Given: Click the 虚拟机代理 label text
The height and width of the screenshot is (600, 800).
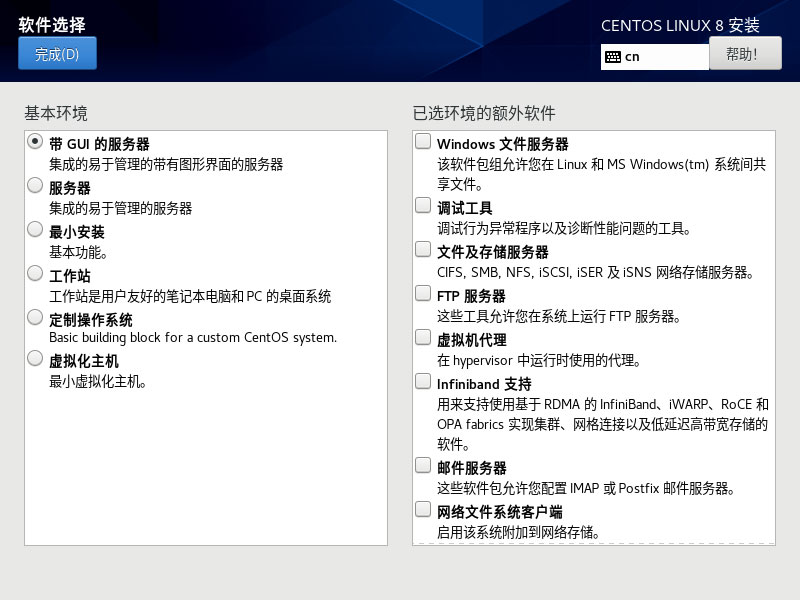Looking at the screenshot, I should (472, 340).
